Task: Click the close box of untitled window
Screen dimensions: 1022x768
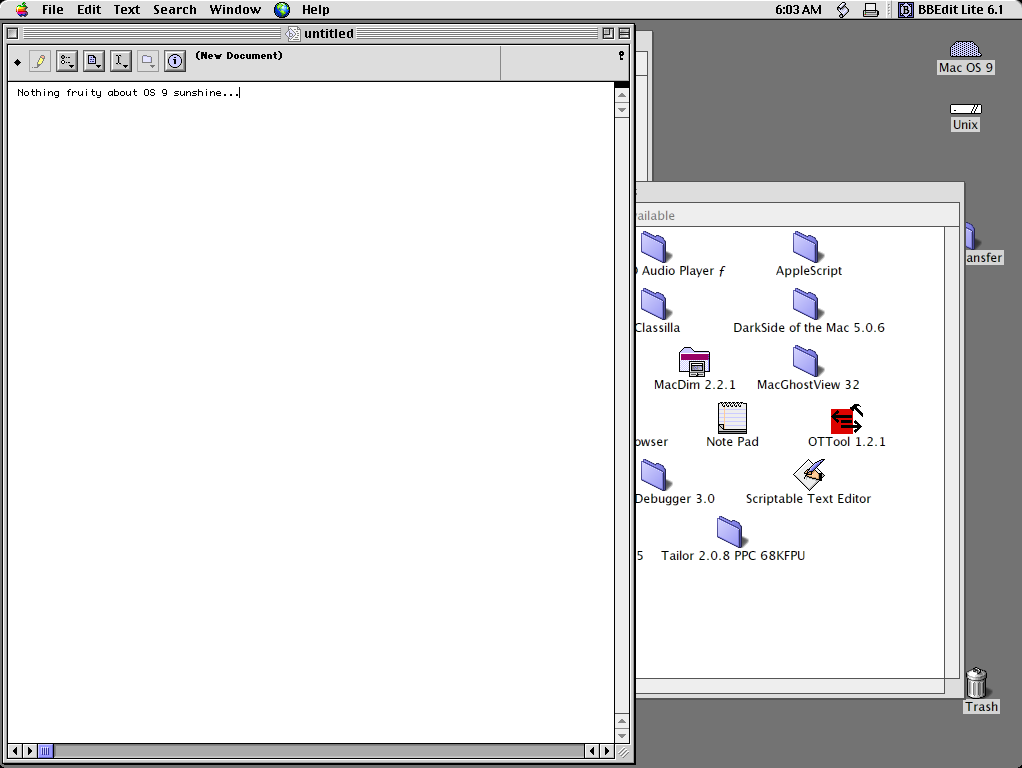Action: [x=12, y=33]
